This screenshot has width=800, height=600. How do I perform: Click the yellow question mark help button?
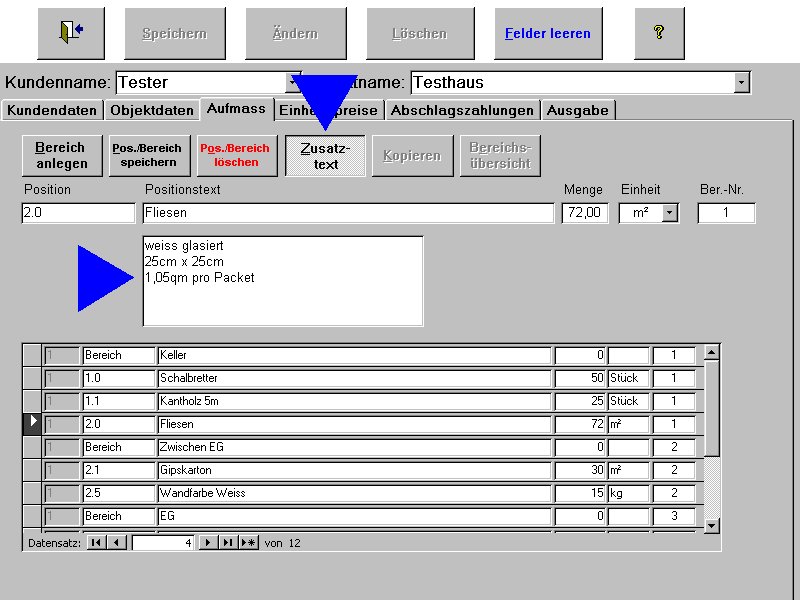pyautogui.click(x=658, y=32)
